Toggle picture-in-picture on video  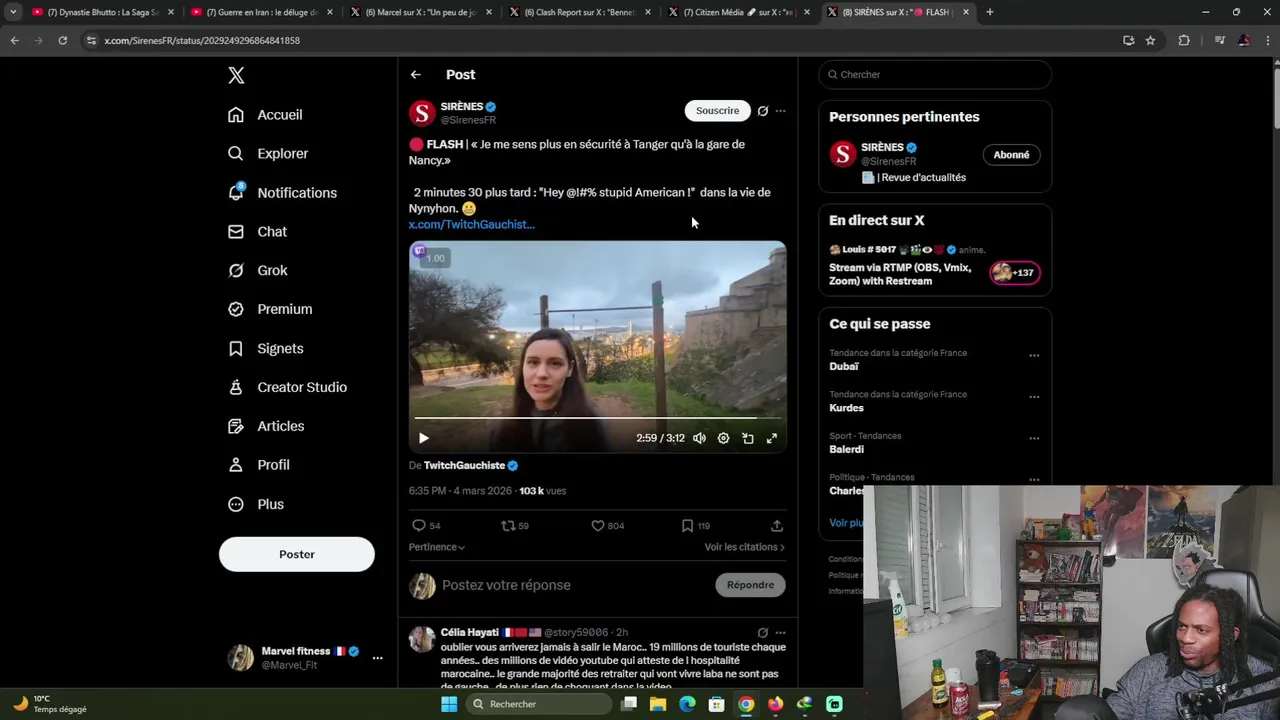[x=748, y=438]
